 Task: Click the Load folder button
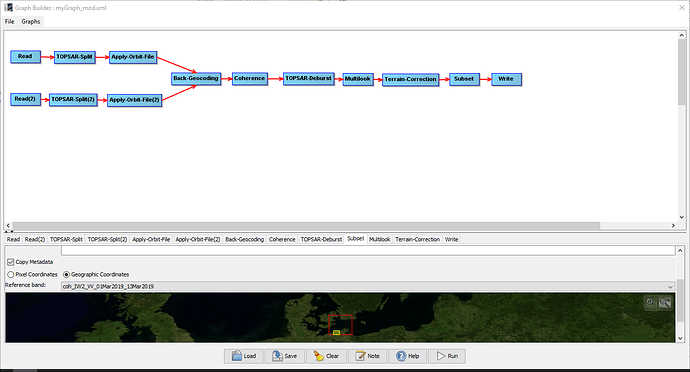244,356
